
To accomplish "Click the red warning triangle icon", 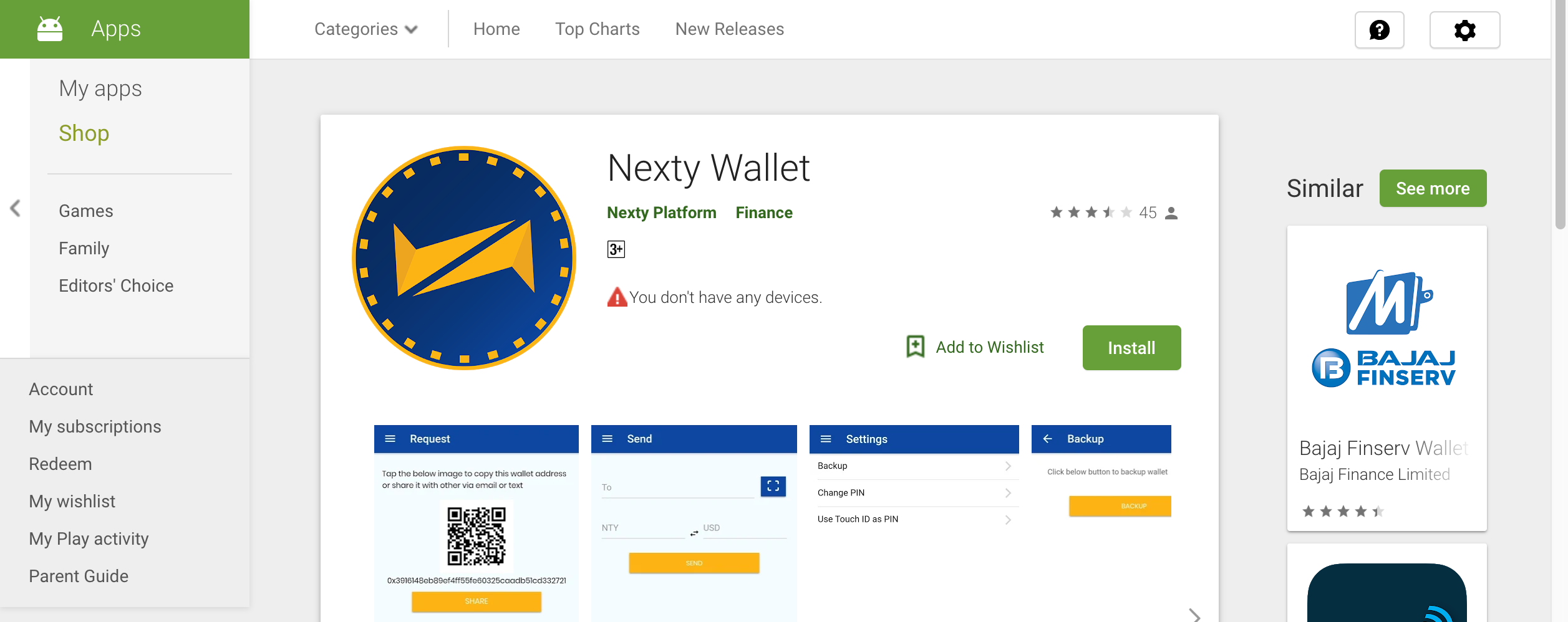I will point(617,297).
